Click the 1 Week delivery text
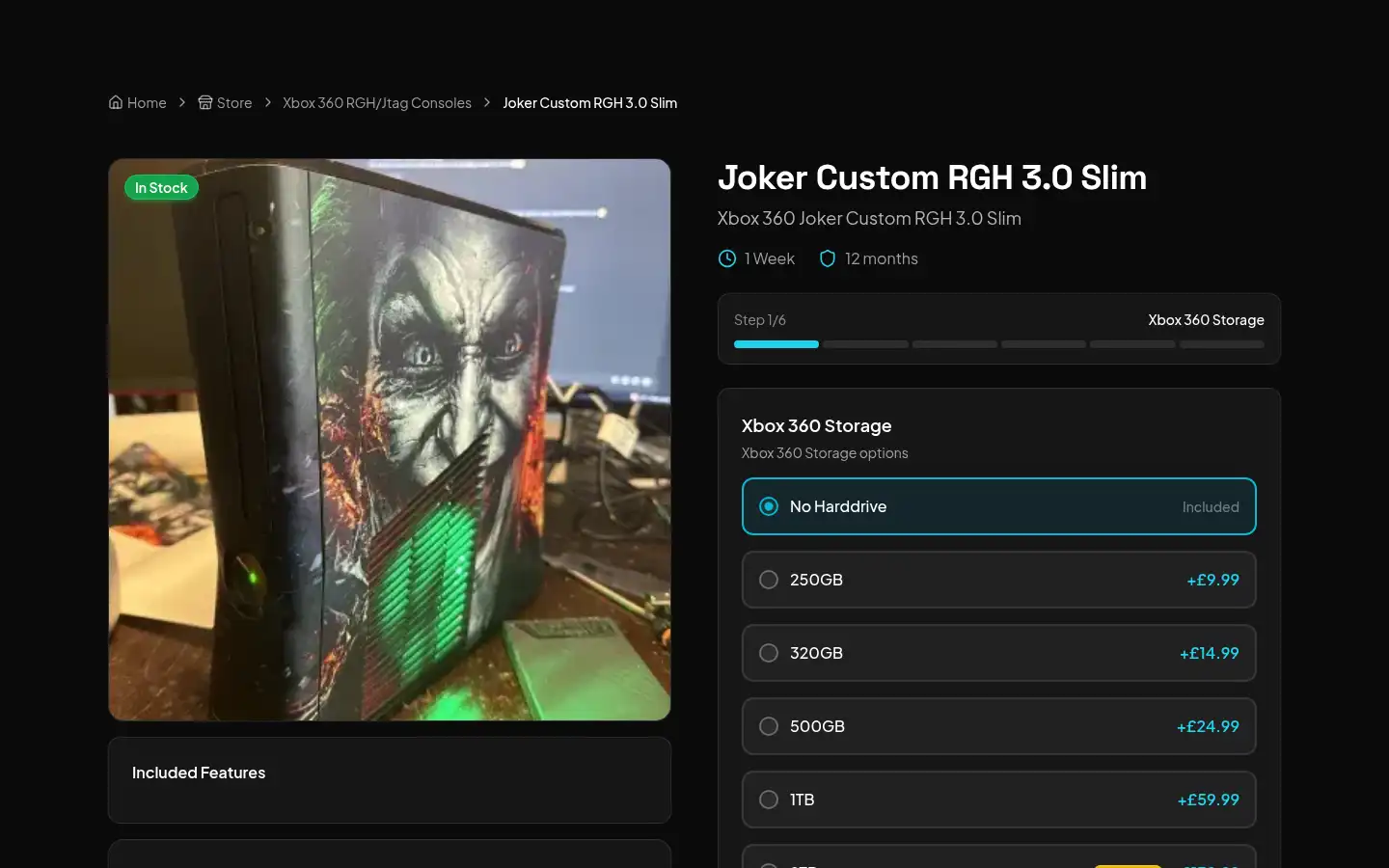The height and width of the screenshot is (868, 1389). (770, 258)
